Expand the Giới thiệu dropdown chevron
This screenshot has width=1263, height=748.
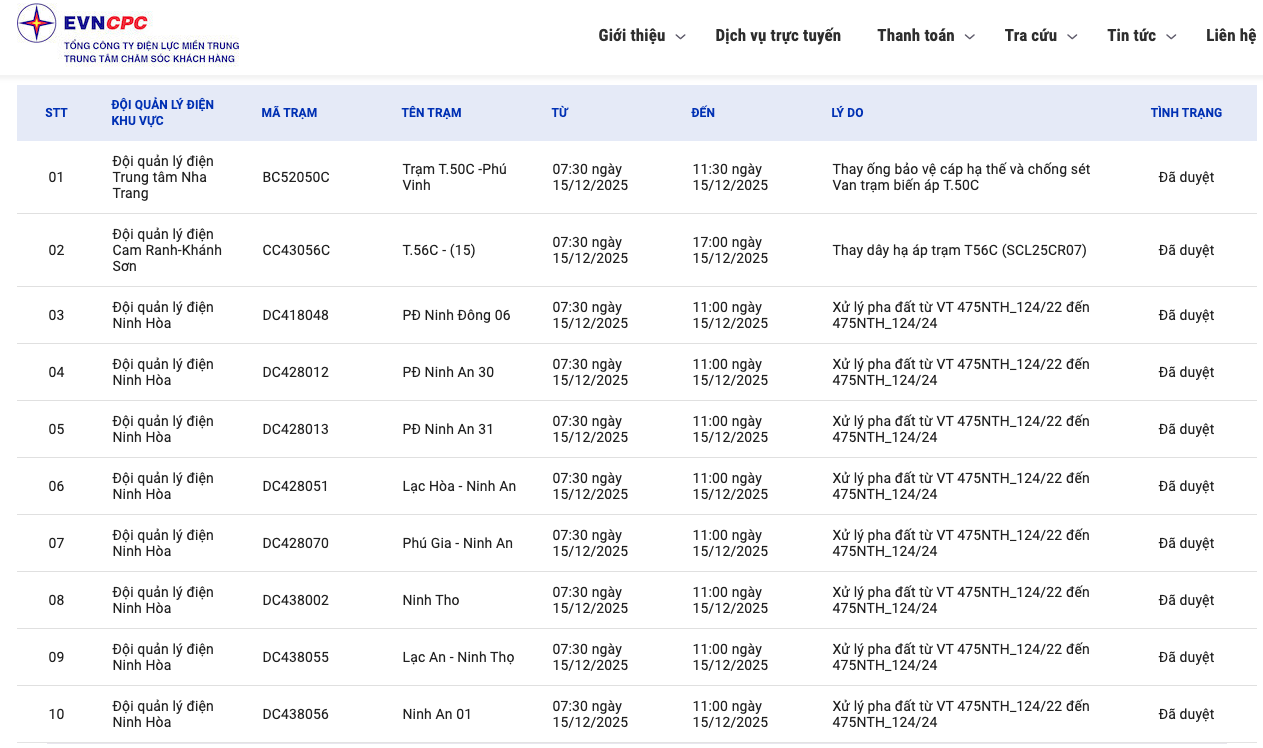(681, 37)
